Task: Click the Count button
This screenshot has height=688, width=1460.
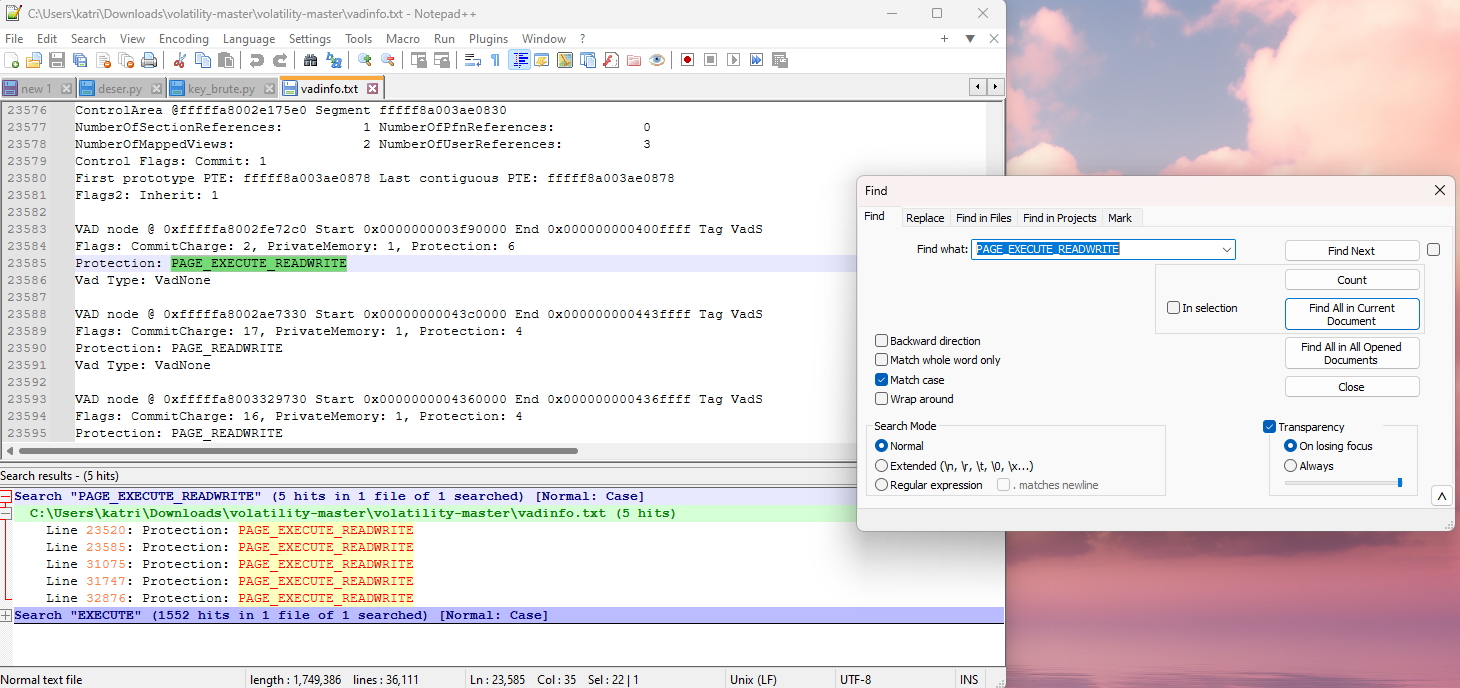Action: pos(1352,279)
